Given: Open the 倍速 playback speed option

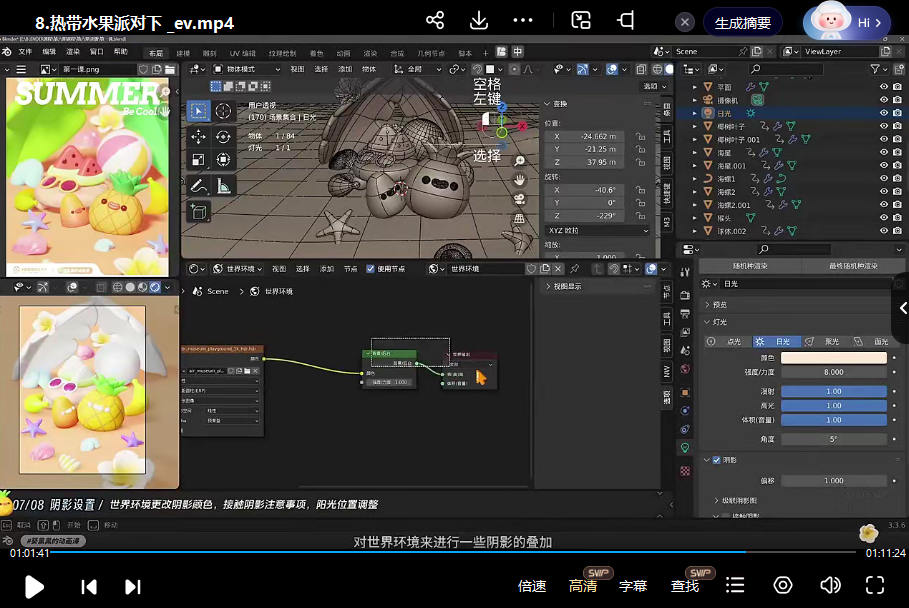Looking at the screenshot, I should [532, 586].
